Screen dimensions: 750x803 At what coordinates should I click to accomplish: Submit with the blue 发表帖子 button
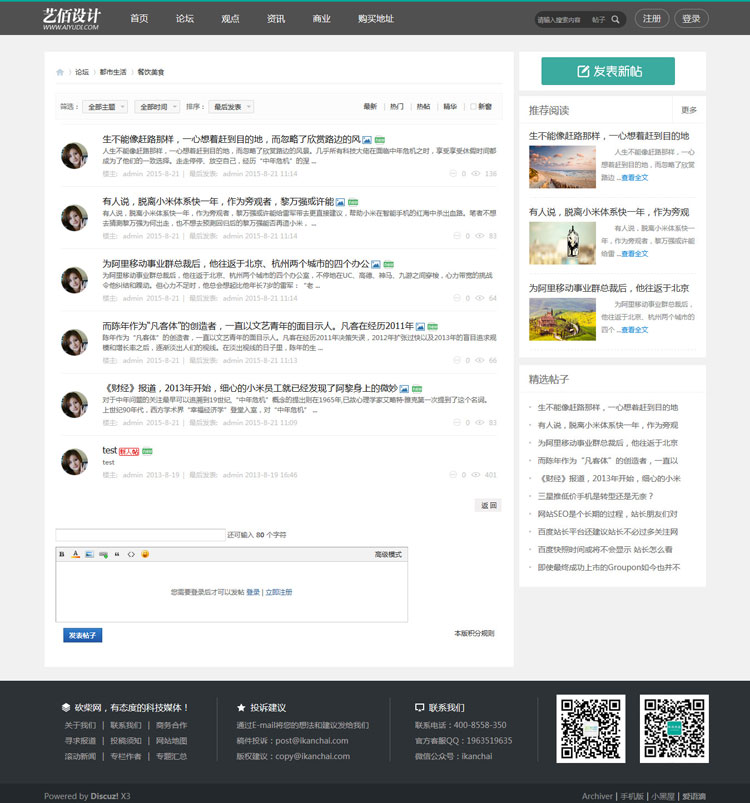[82, 635]
